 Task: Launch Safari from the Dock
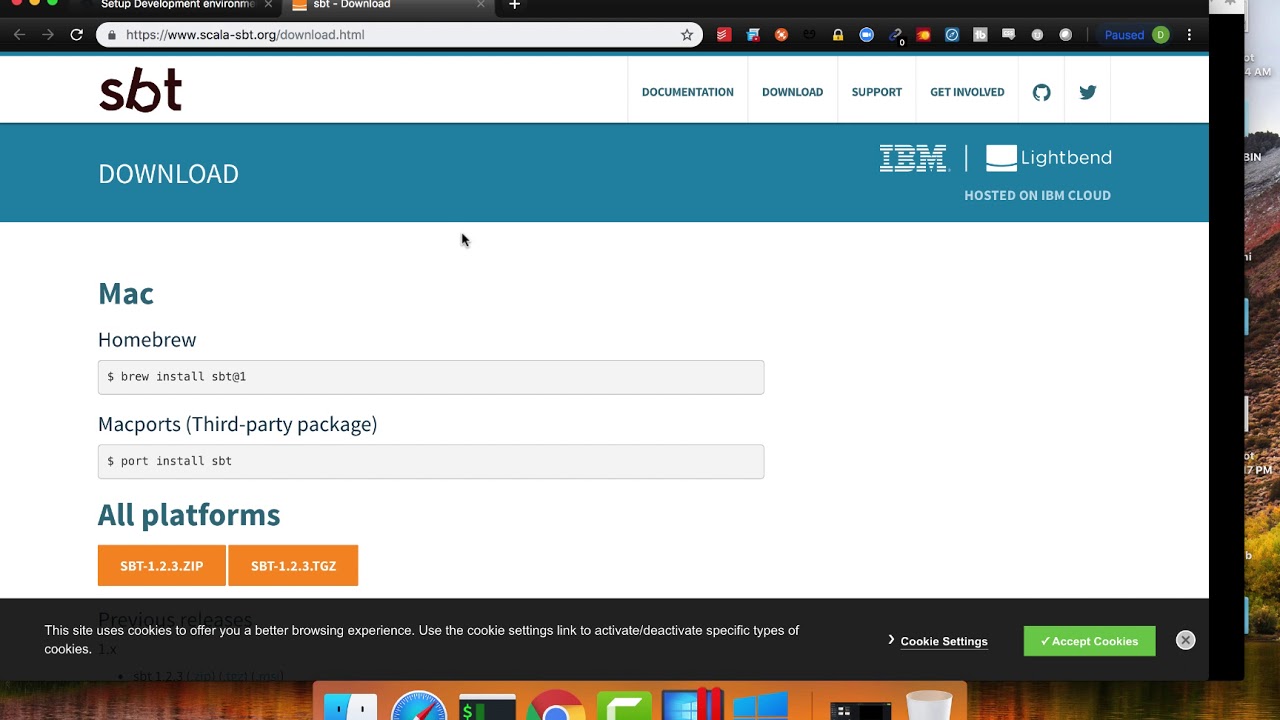pyautogui.click(x=418, y=706)
